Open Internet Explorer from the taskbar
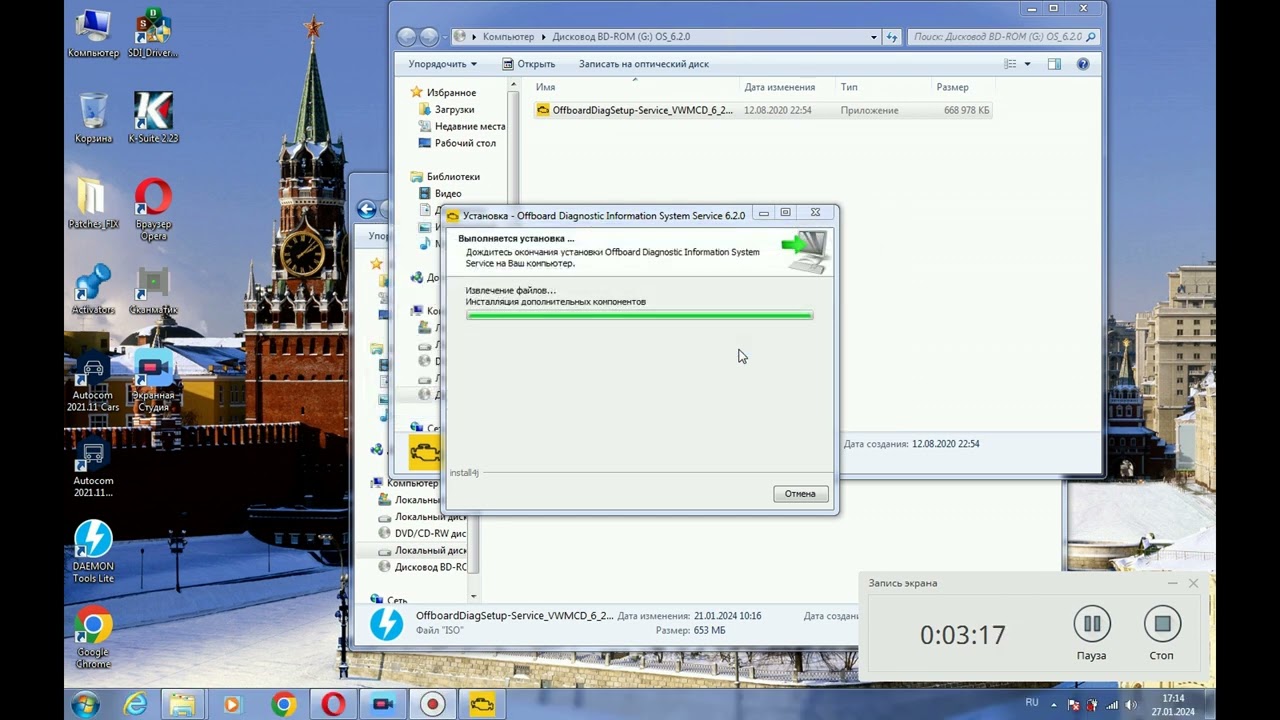The height and width of the screenshot is (720, 1280). [136, 704]
